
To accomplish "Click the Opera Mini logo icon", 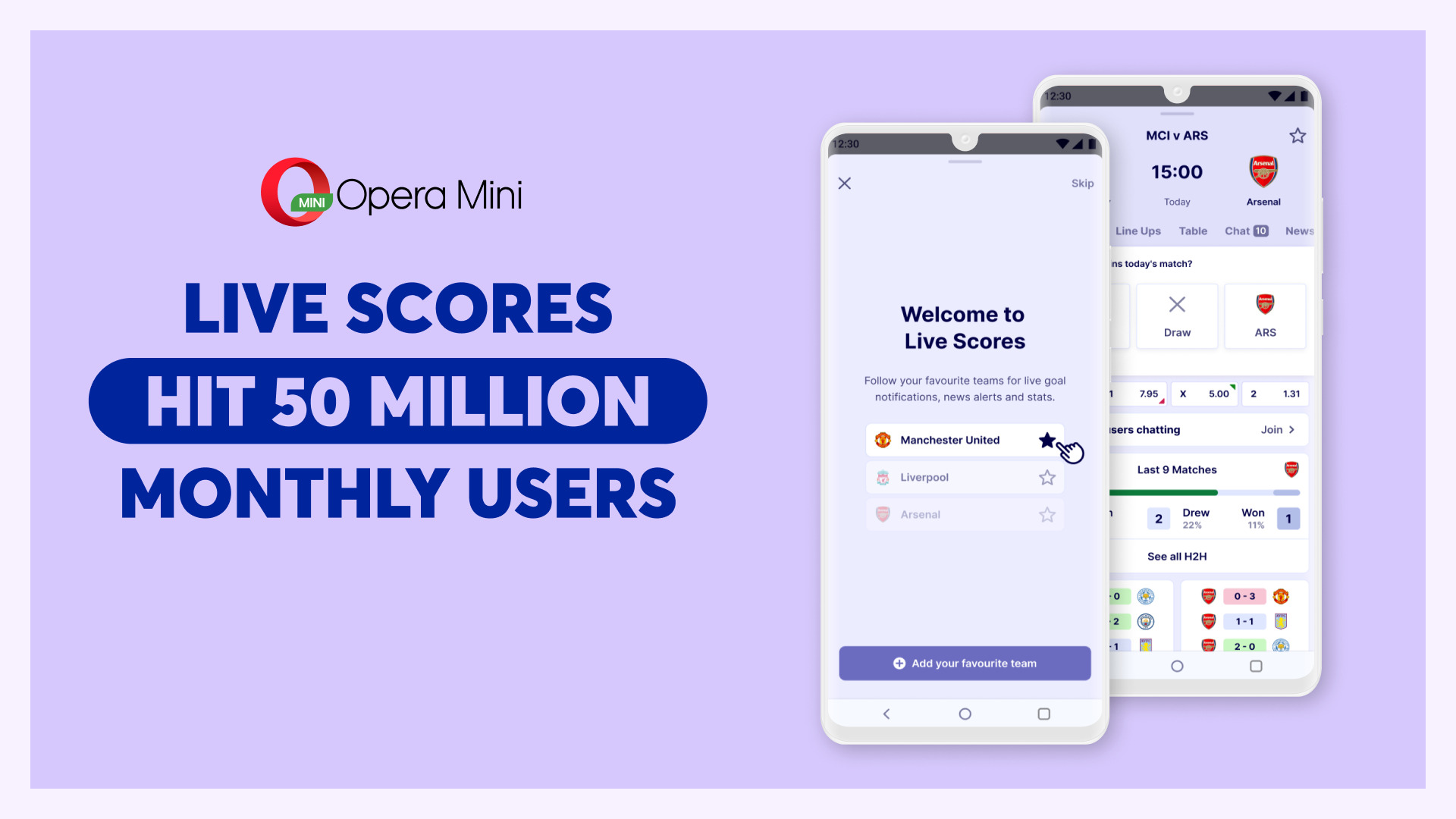I will click(x=290, y=190).
